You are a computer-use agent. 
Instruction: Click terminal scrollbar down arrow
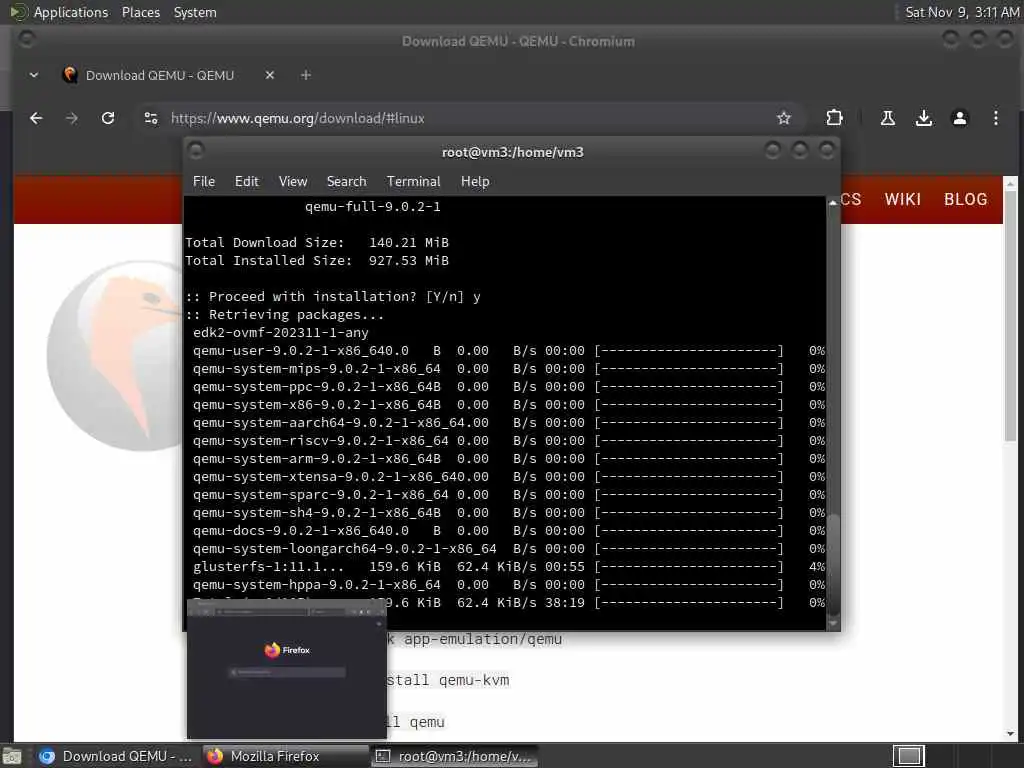[x=833, y=624]
